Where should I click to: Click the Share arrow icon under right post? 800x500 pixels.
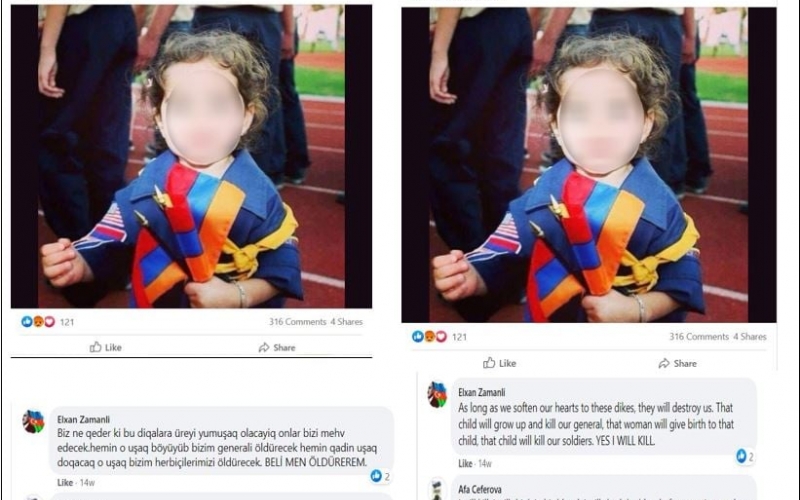(664, 363)
